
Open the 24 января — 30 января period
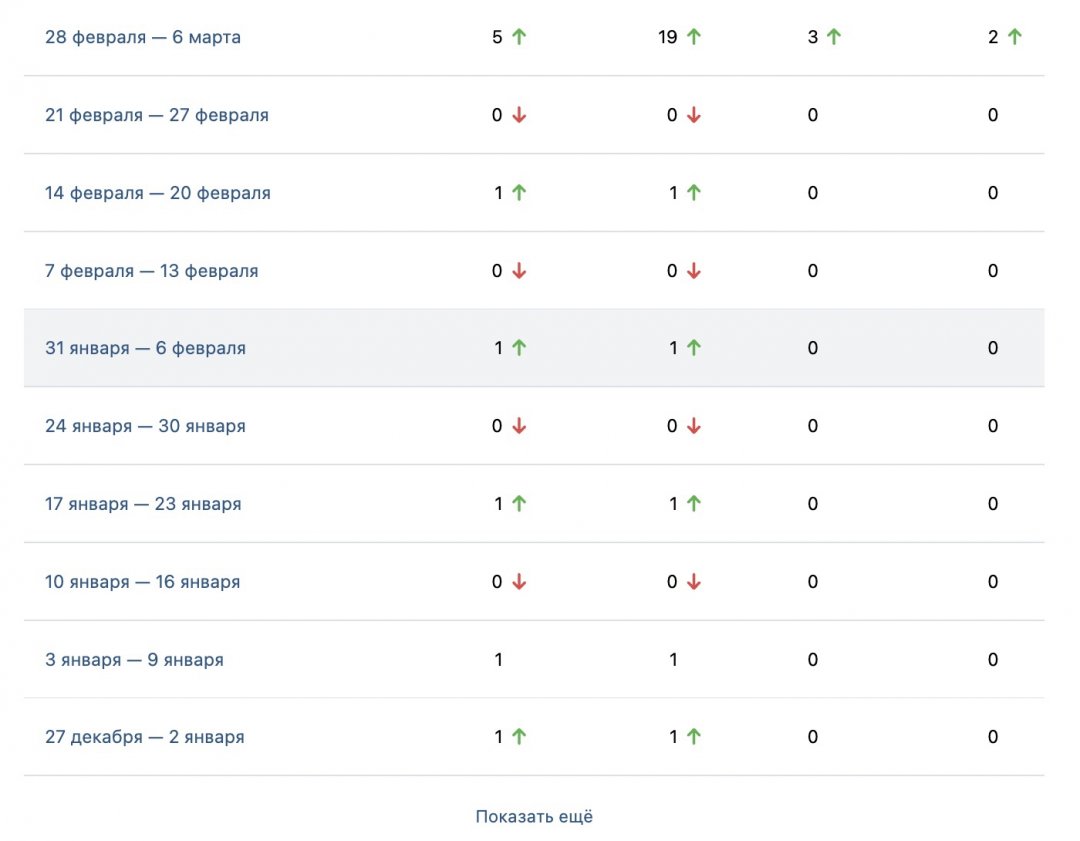[145, 426]
